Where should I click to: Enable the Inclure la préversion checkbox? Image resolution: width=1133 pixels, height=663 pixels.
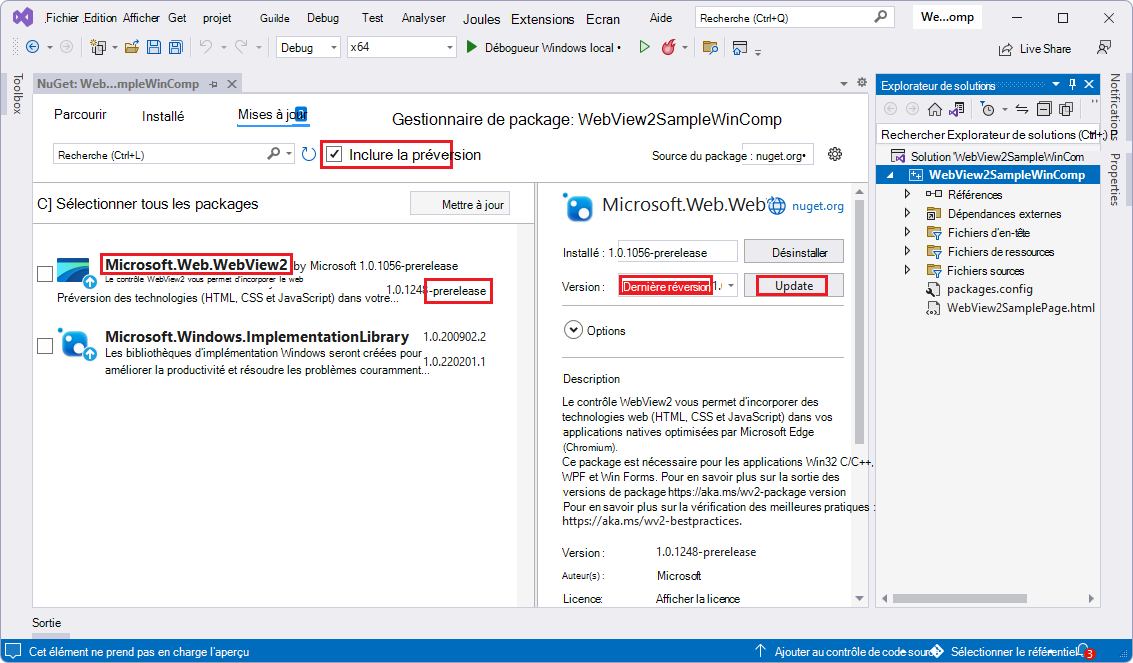click(x=334, y=154)
